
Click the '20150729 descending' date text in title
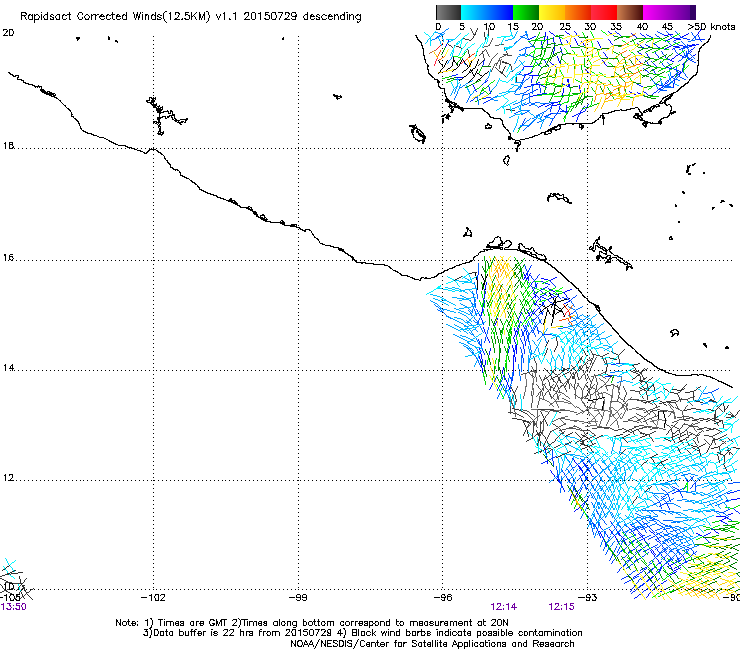pyautogui.click(x=302, y=17)
